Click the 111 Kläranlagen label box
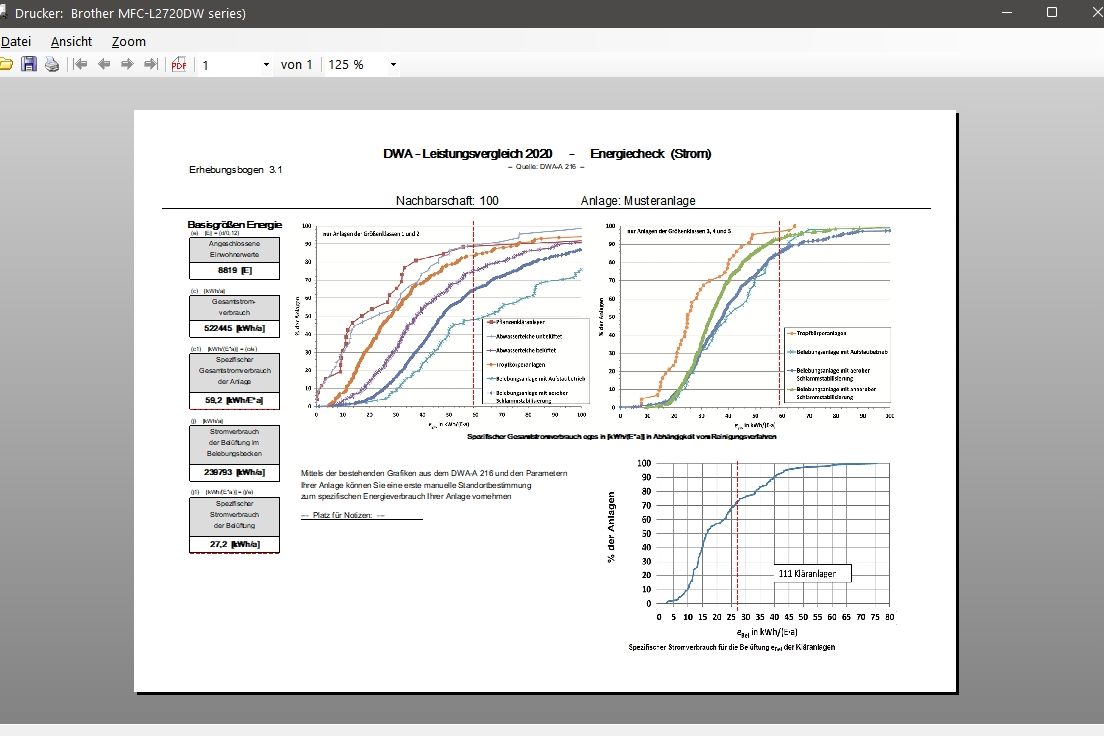 coord(812,573)
